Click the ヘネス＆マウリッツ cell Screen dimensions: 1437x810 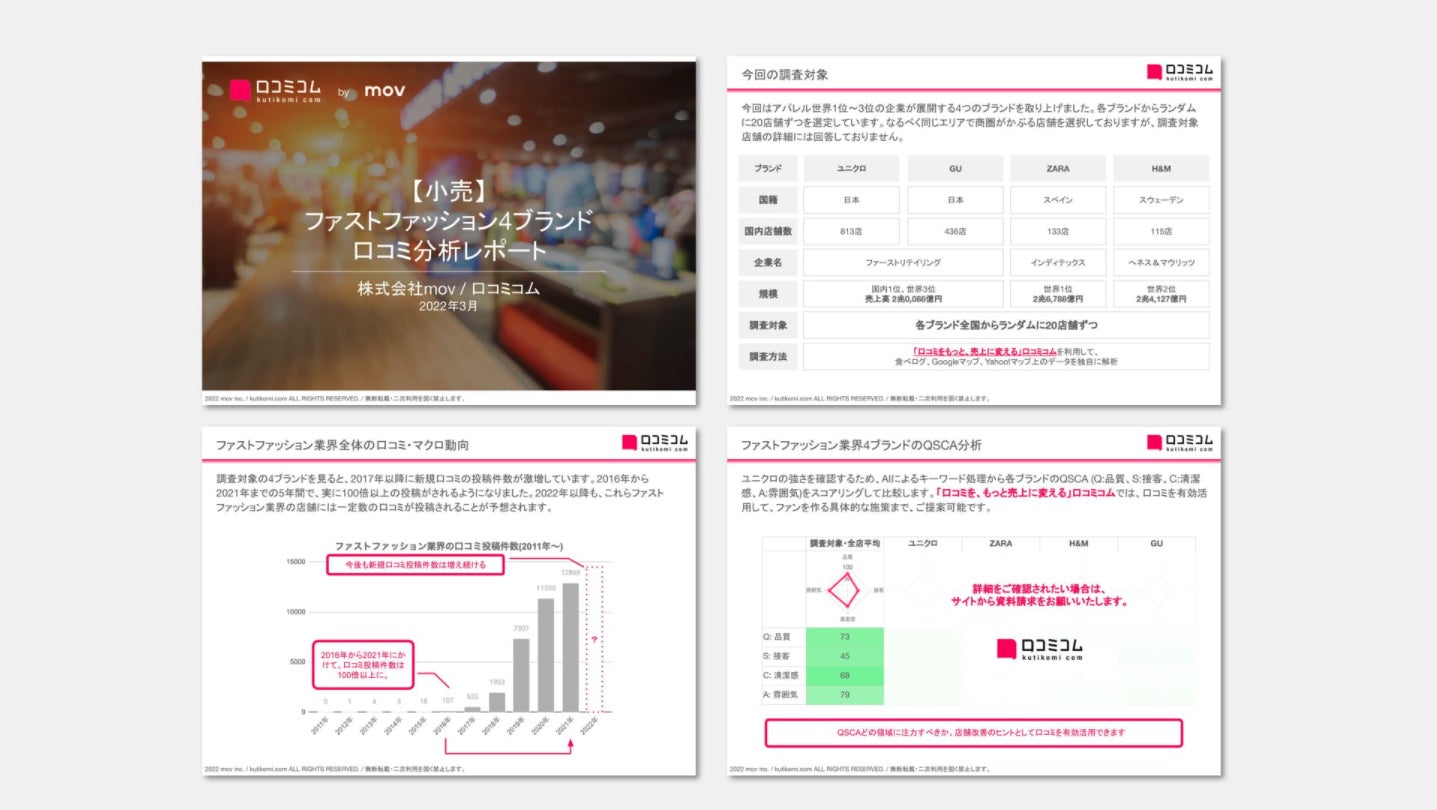point(1161,263)
